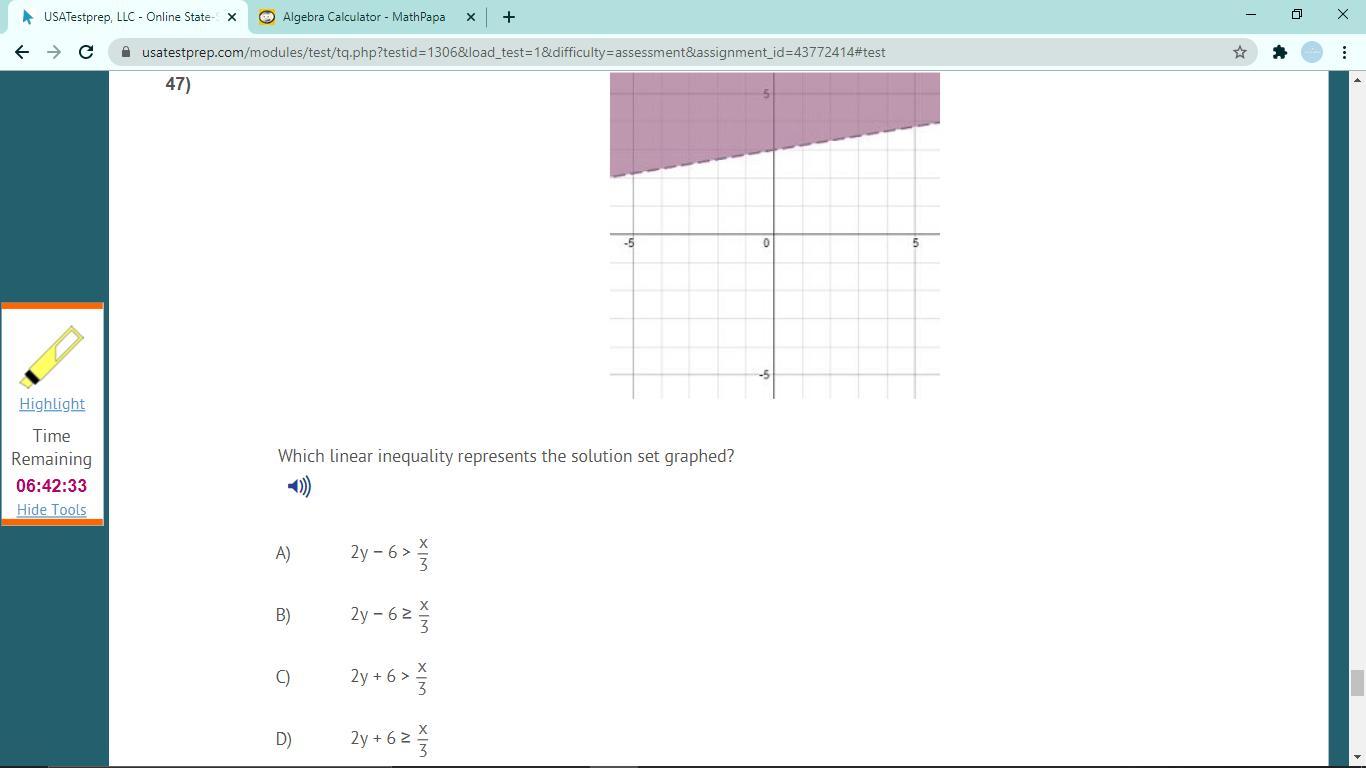Open a new browser tab
The width and height of the screenshot is (1366, 768).
point(508,17)
